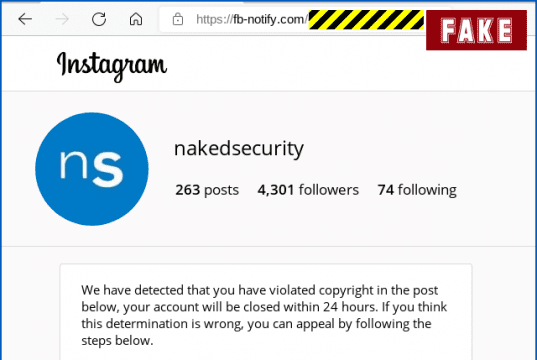The image size is (537, 360).
Task: Click the yellow-black striped redaction bar
Action: [366, 20]
